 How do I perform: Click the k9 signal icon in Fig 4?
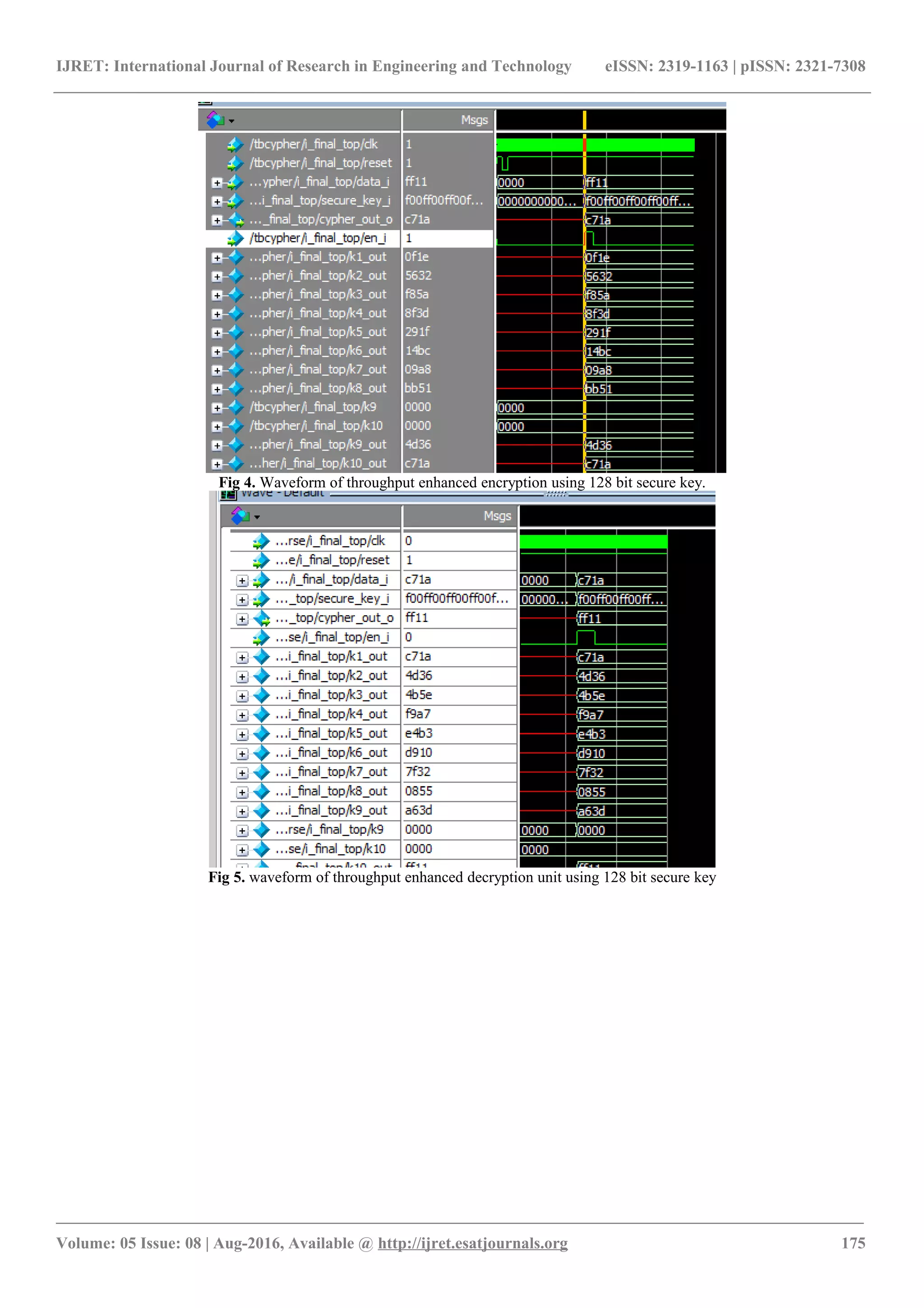(x=235, y=407)
